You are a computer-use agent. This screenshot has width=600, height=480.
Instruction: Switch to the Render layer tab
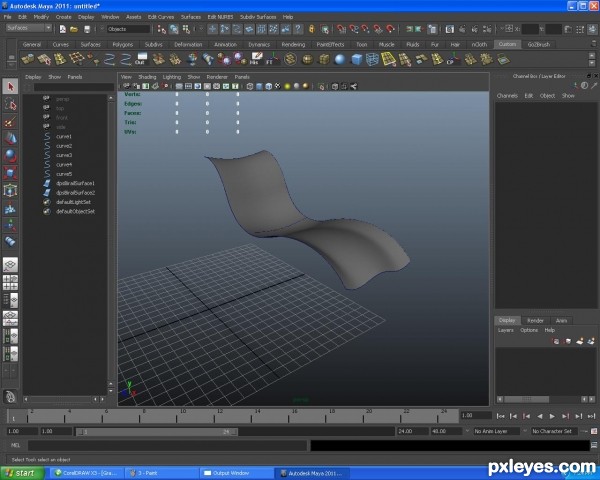[x=535, y=320]
